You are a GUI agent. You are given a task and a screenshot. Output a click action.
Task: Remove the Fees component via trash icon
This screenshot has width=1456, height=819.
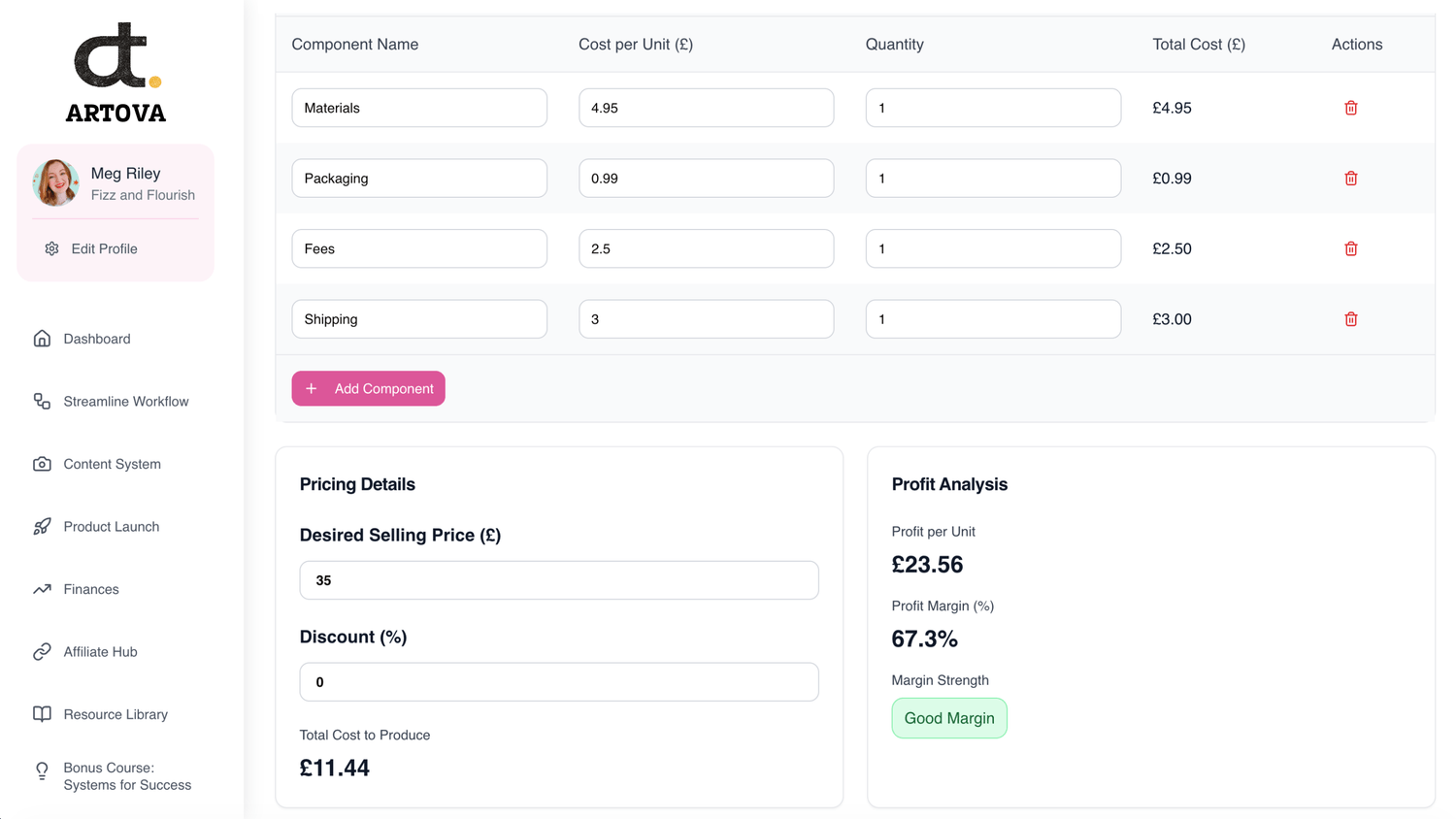click(x=1350, y=248)
